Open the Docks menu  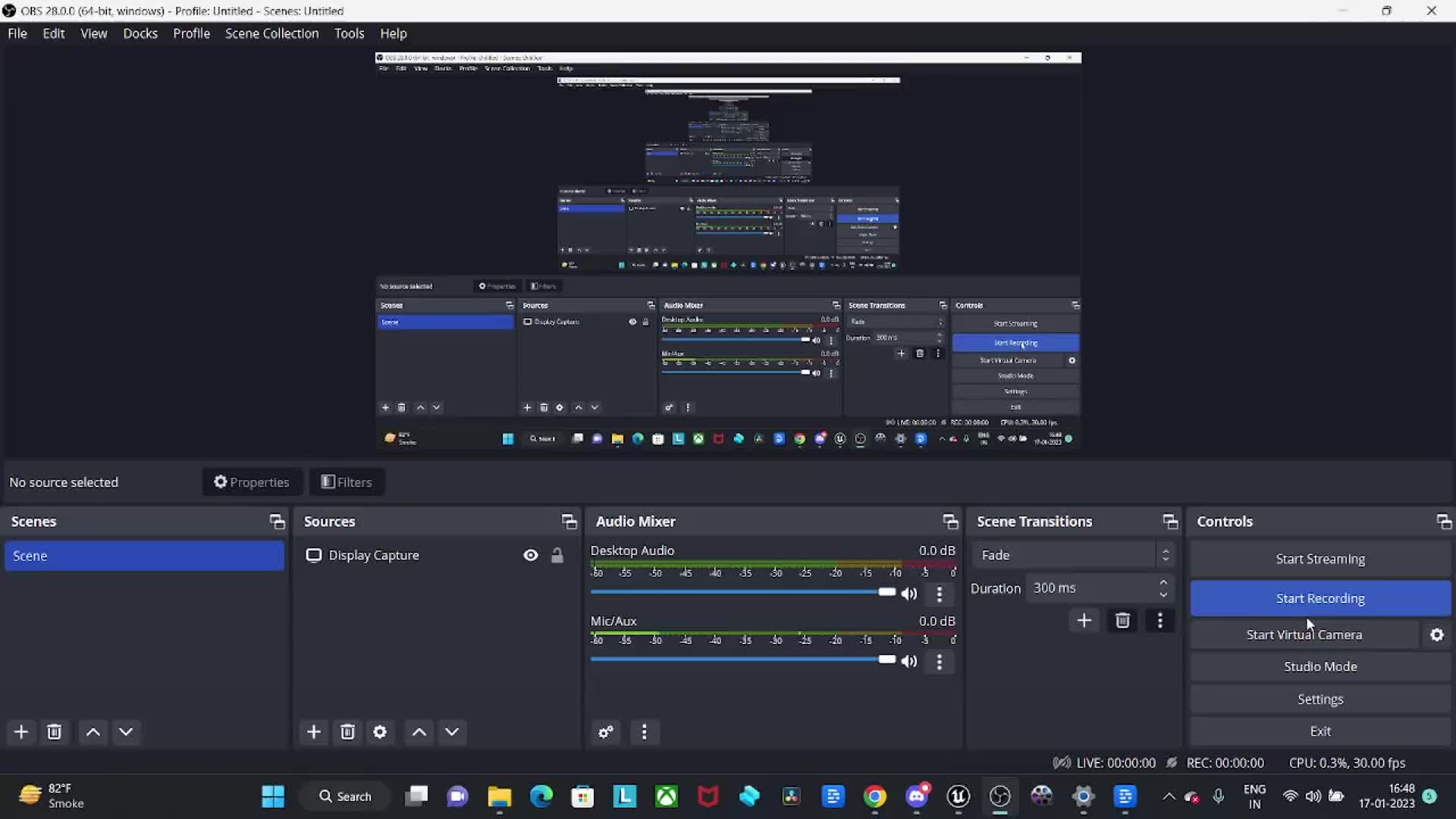coord(140,33)
